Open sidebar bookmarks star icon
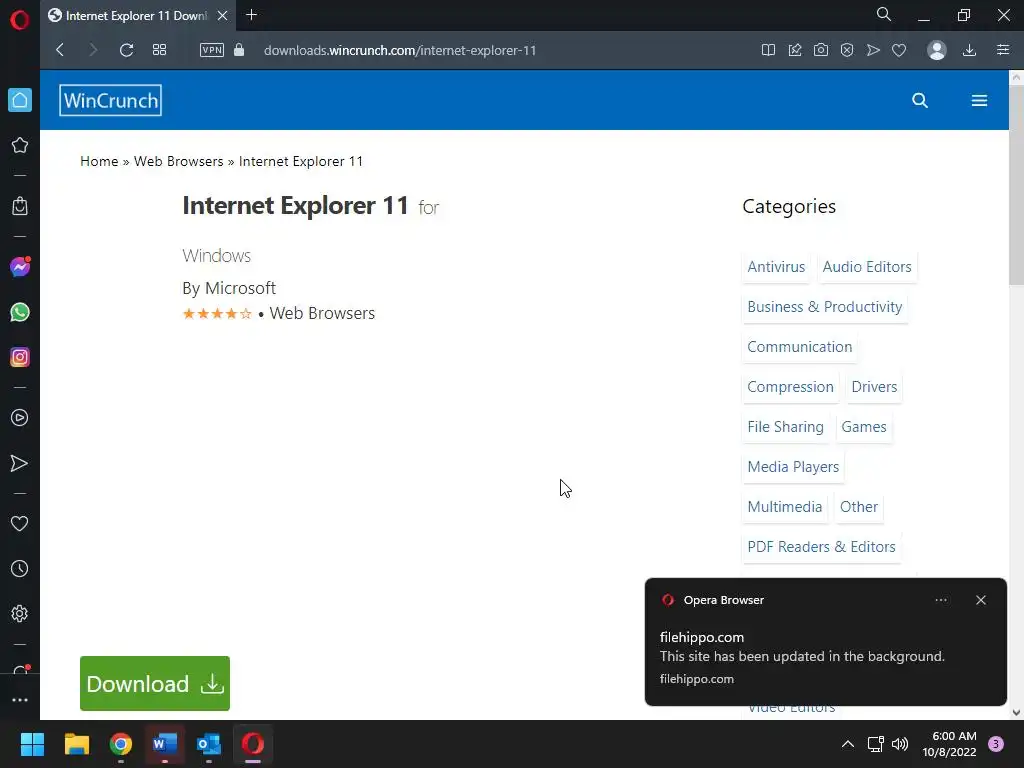 20,145
